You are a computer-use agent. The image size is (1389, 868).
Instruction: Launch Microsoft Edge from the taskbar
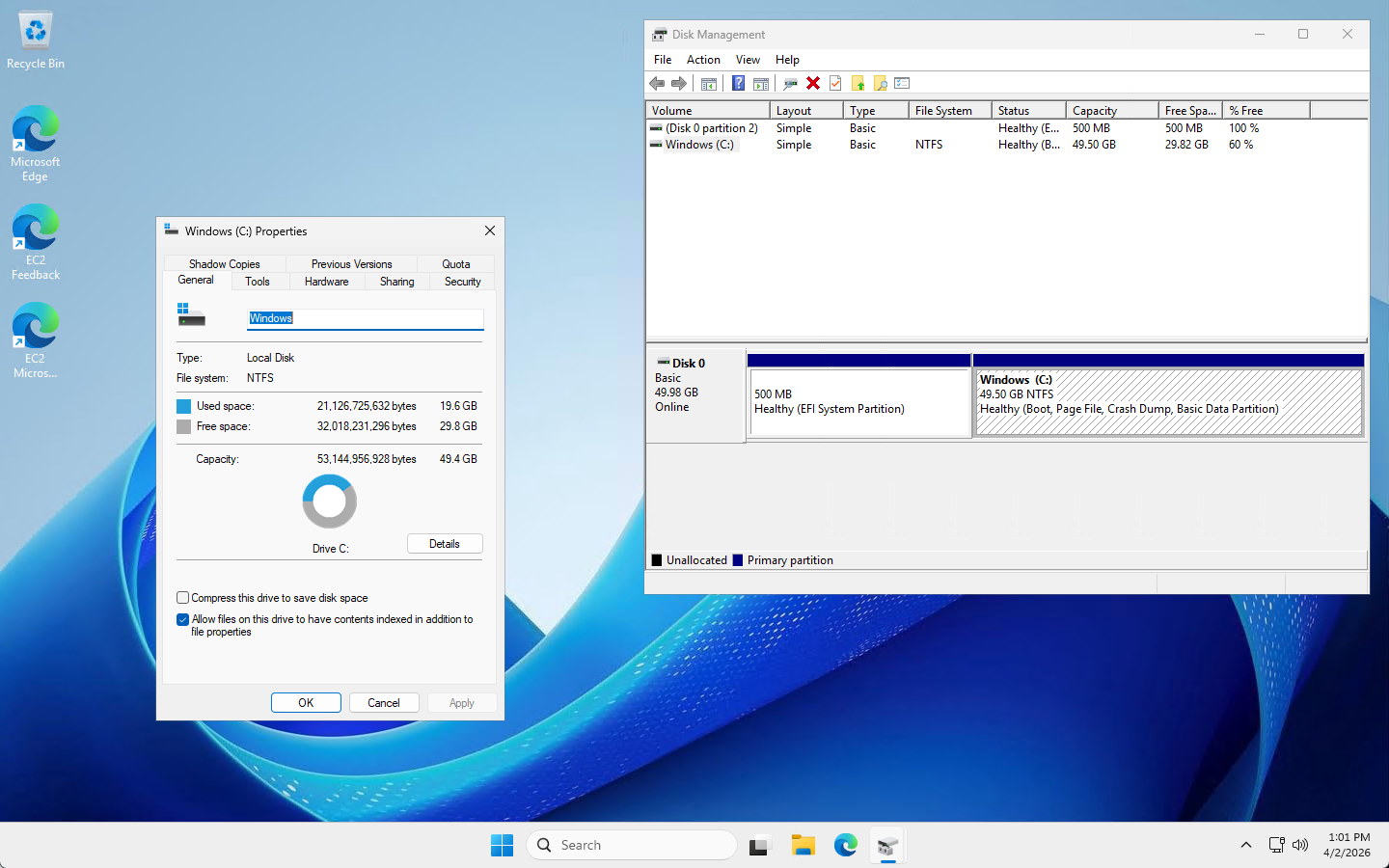tap(846, 846)
